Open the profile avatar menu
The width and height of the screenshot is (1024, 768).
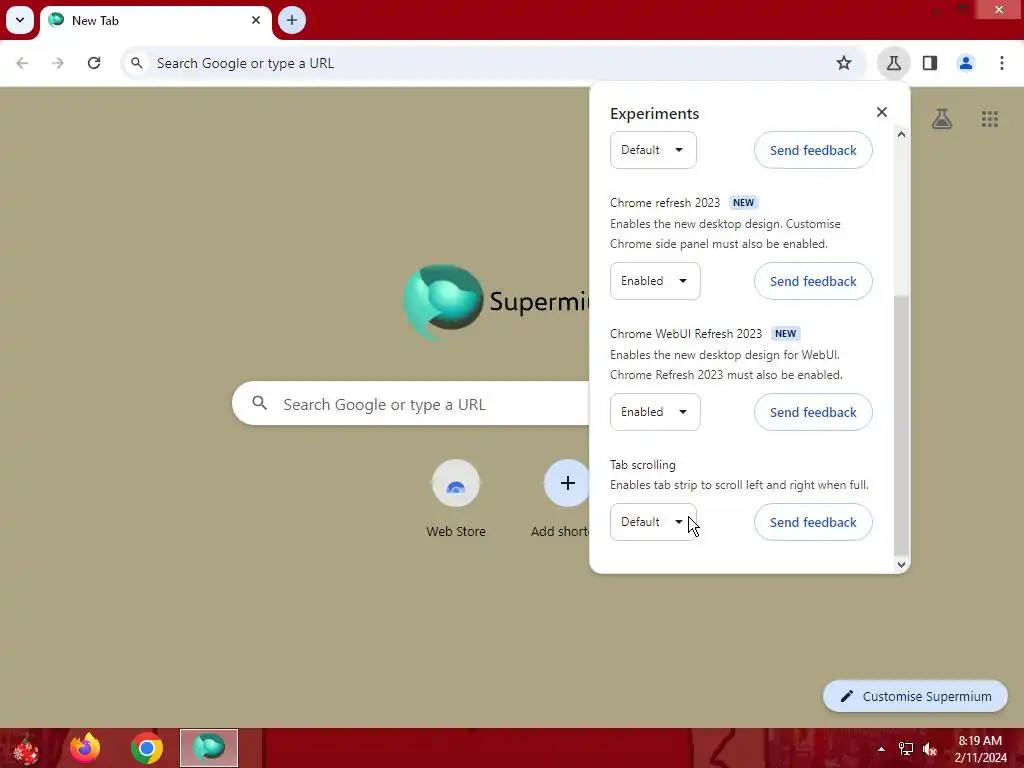point(966,63)
